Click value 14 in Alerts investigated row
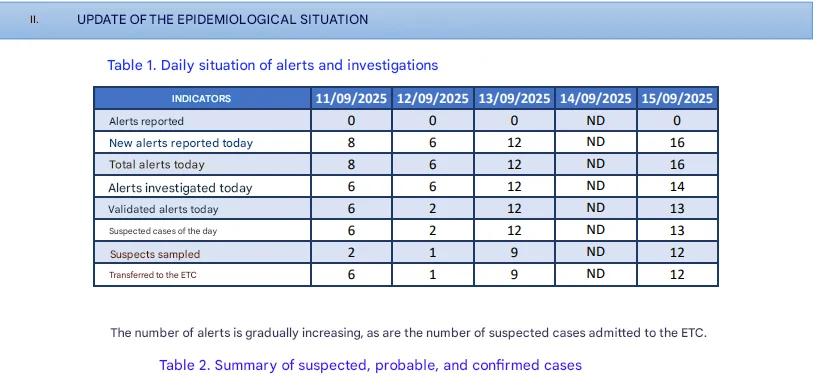The image size is (813, 377). click(677, 187)
